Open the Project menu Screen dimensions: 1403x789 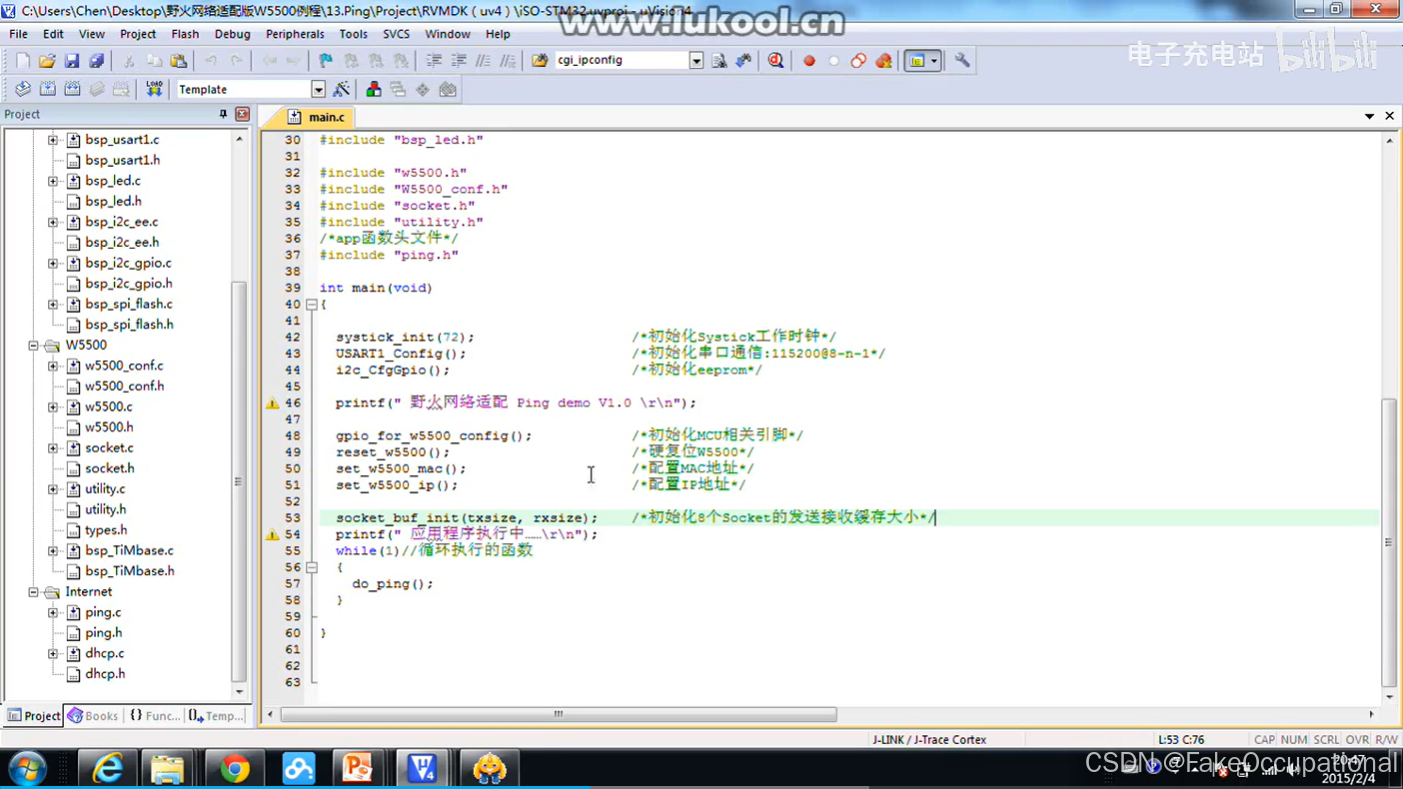pyautogui.click(x=138, y=34)
